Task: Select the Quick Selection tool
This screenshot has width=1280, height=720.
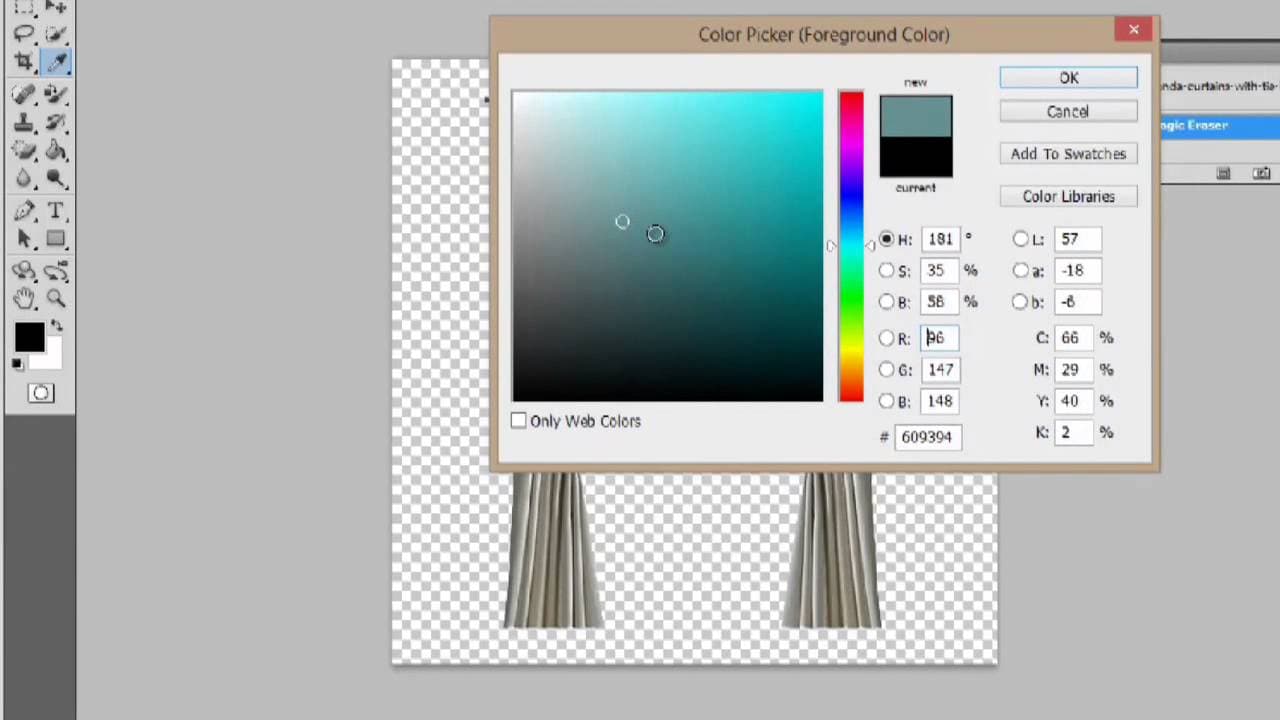Action: point(56,34)
